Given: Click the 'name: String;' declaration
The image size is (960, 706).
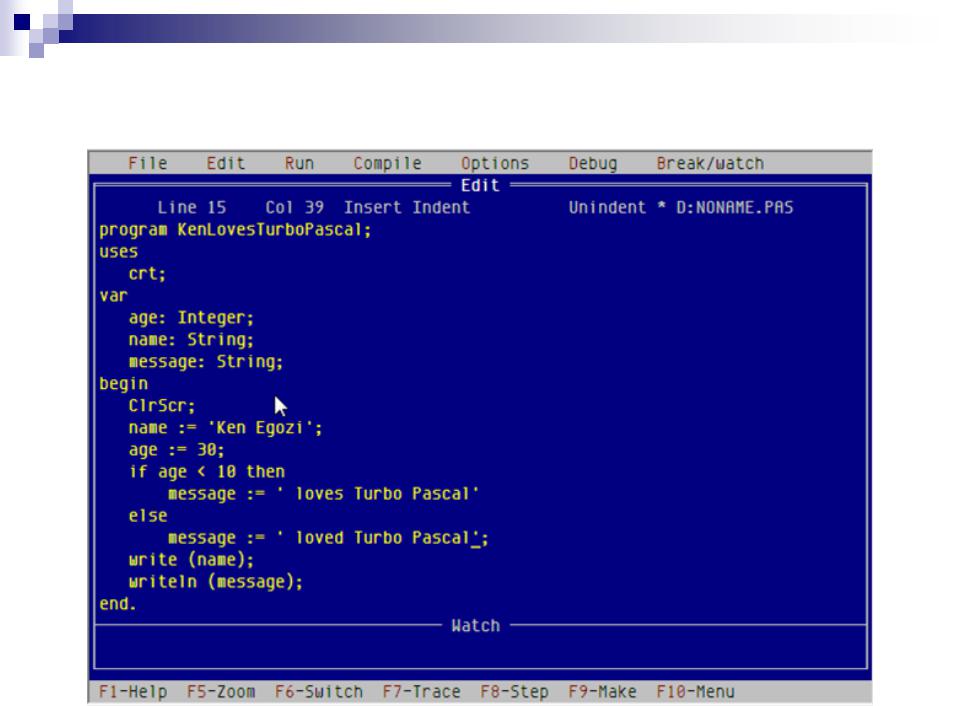Looking at the screenshot, I should (x=192, y=340).
